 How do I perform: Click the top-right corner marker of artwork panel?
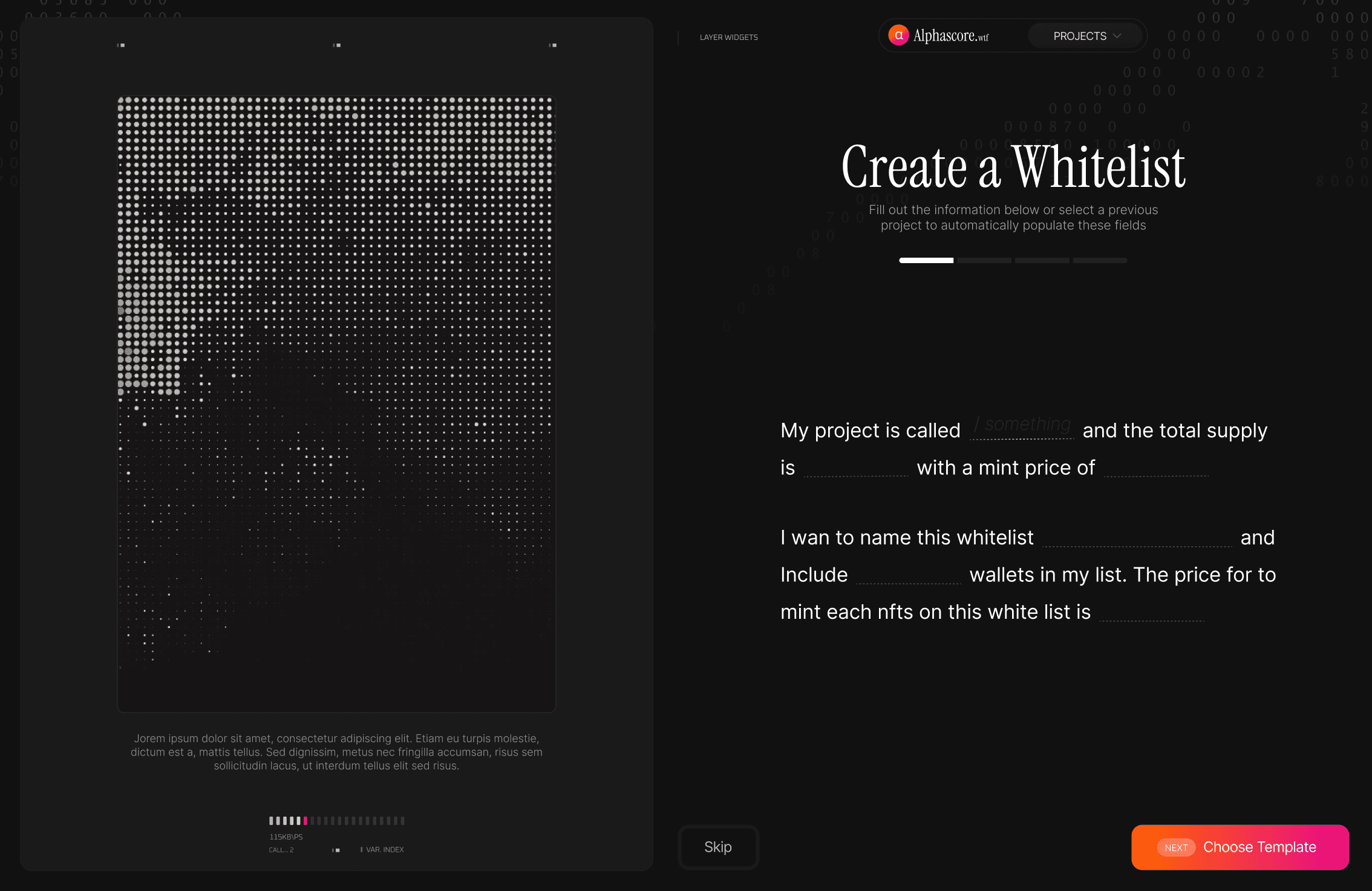point(552,45)
